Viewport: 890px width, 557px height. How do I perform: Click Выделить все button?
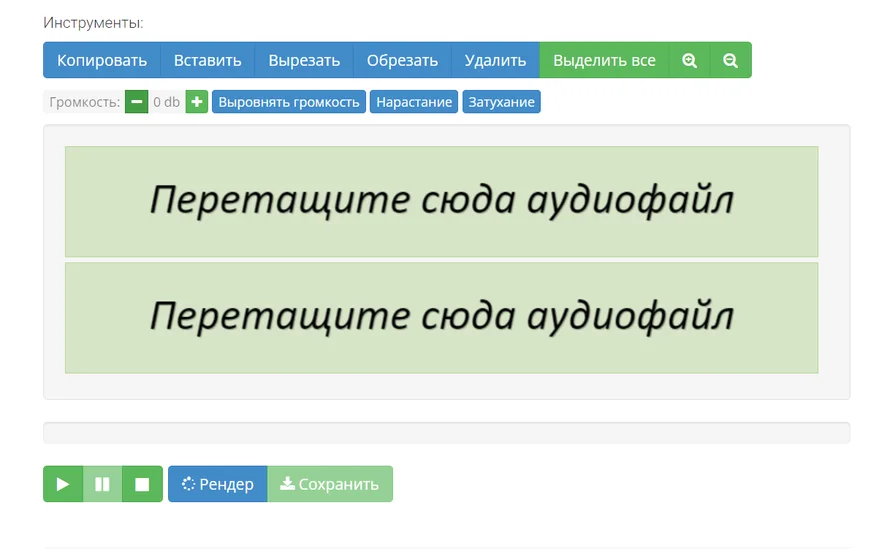pos(604,60)
